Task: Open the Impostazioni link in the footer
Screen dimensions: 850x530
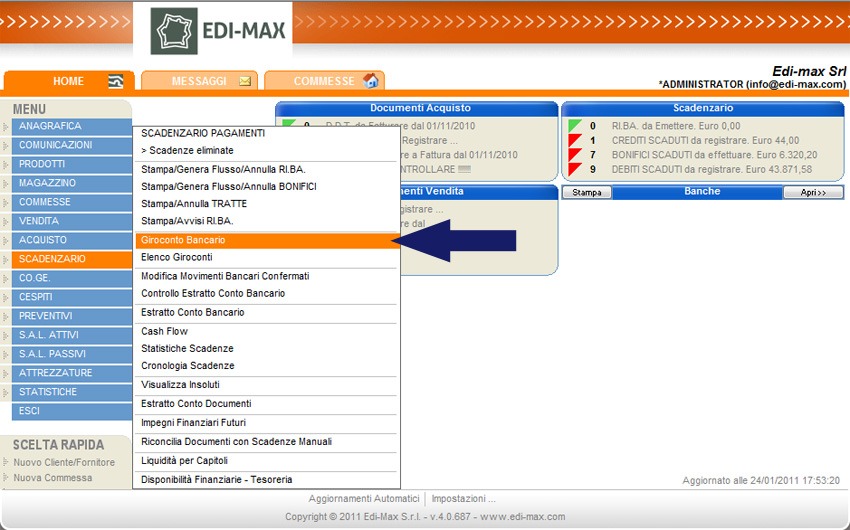Action: 464,498
